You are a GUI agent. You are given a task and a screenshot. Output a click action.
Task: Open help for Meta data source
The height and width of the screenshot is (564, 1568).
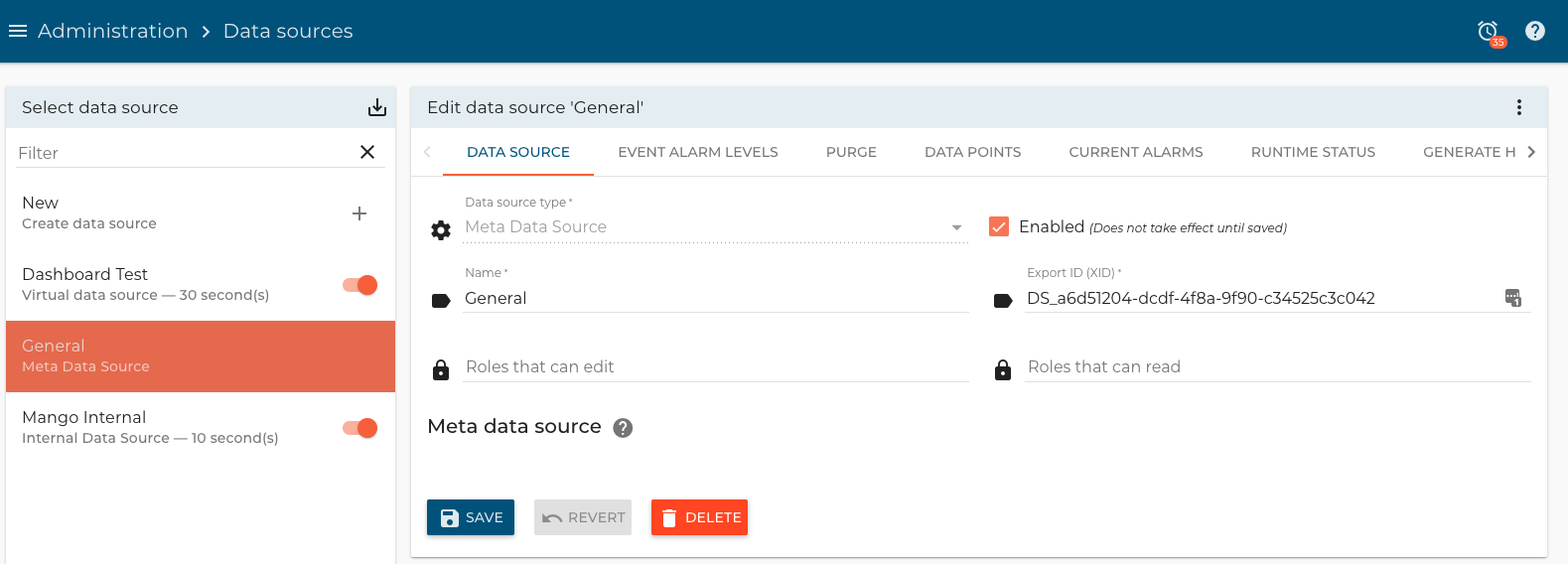pos(623,428)
